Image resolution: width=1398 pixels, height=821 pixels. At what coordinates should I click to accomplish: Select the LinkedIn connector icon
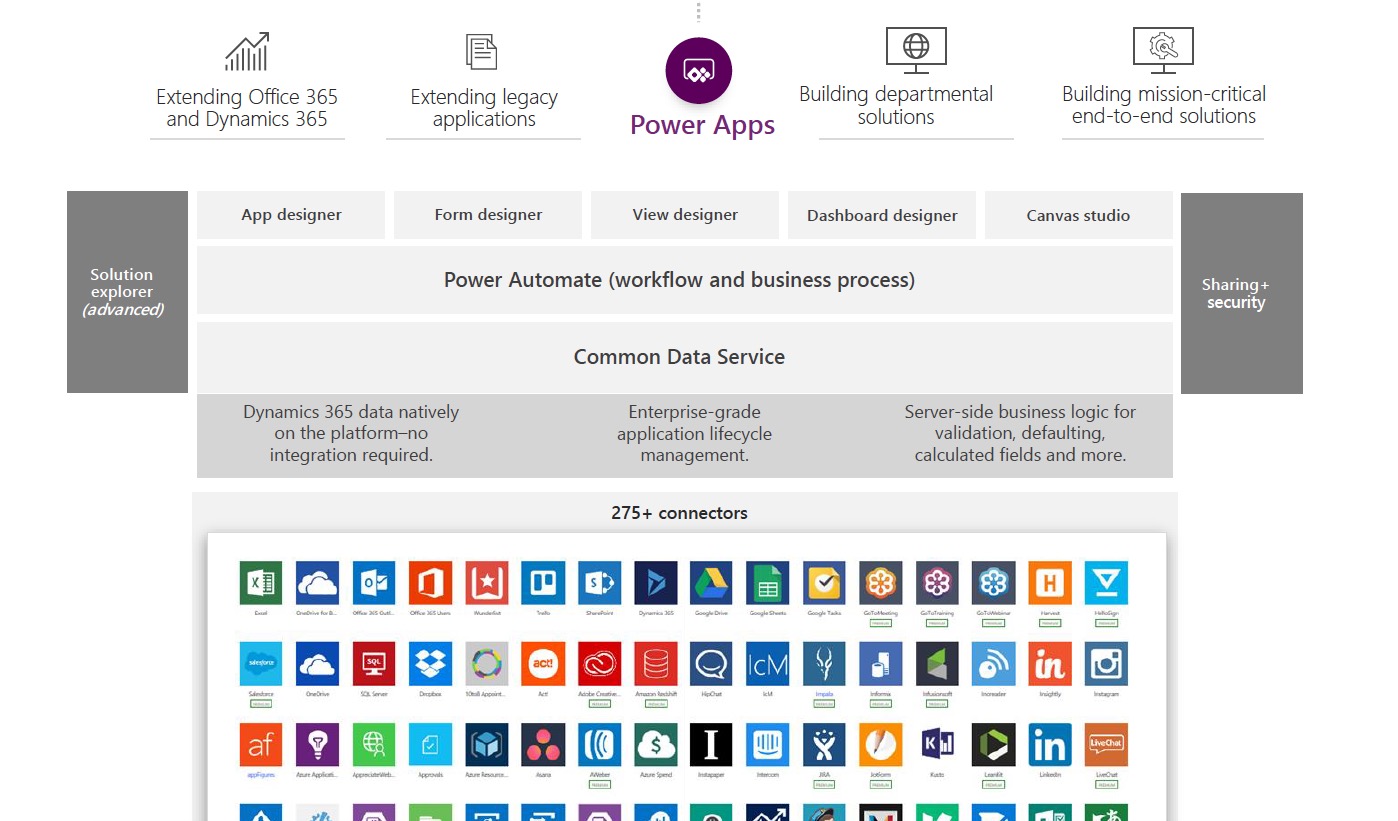tap(1050, 744)
